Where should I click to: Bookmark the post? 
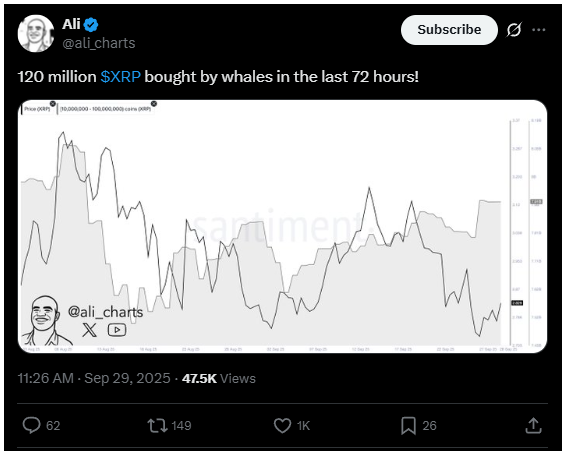point(408,425)
